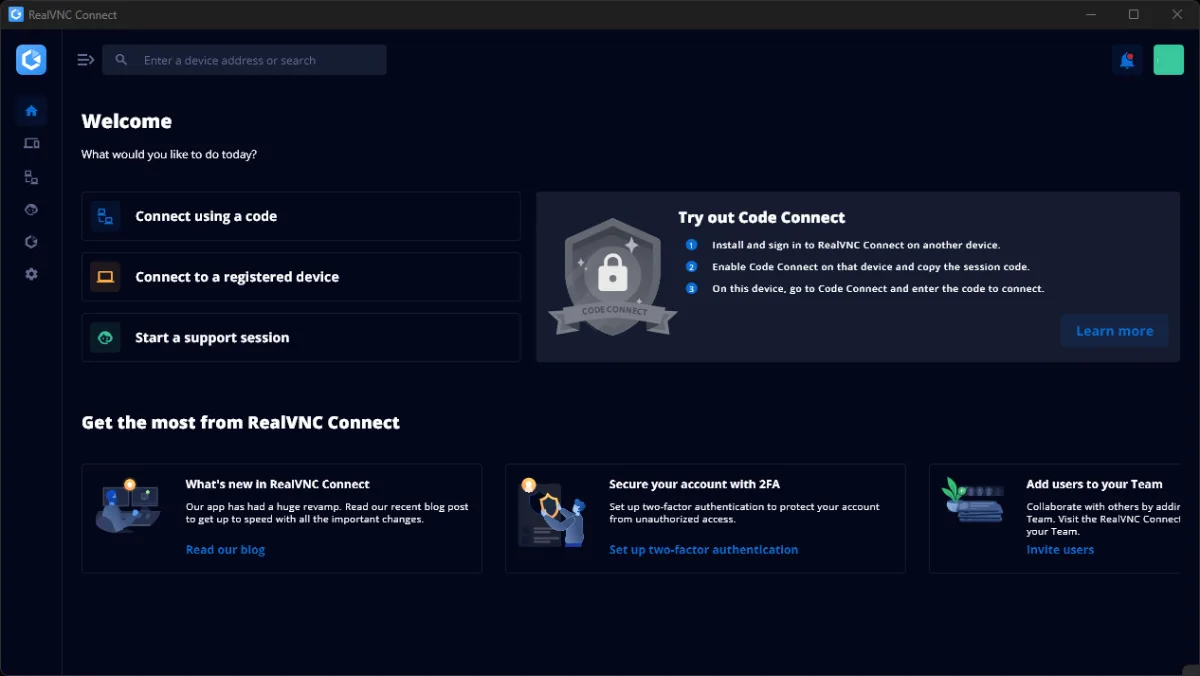1200x676 pixels.
Task: Click the Learn more button
Action: click(1114, 331)
